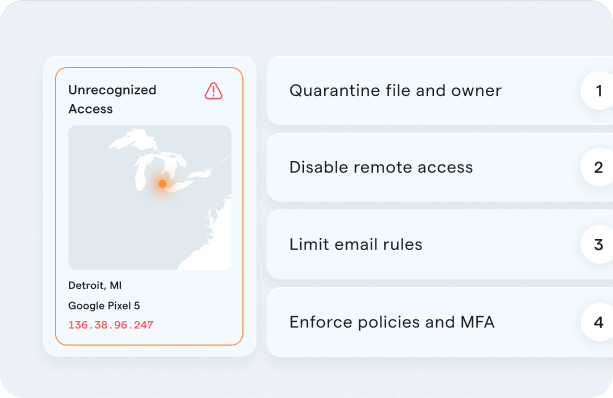The image size is (613, 398).
Task: Click the orange location dot on map
Action: pyautogui.click(x=163, y=183)
